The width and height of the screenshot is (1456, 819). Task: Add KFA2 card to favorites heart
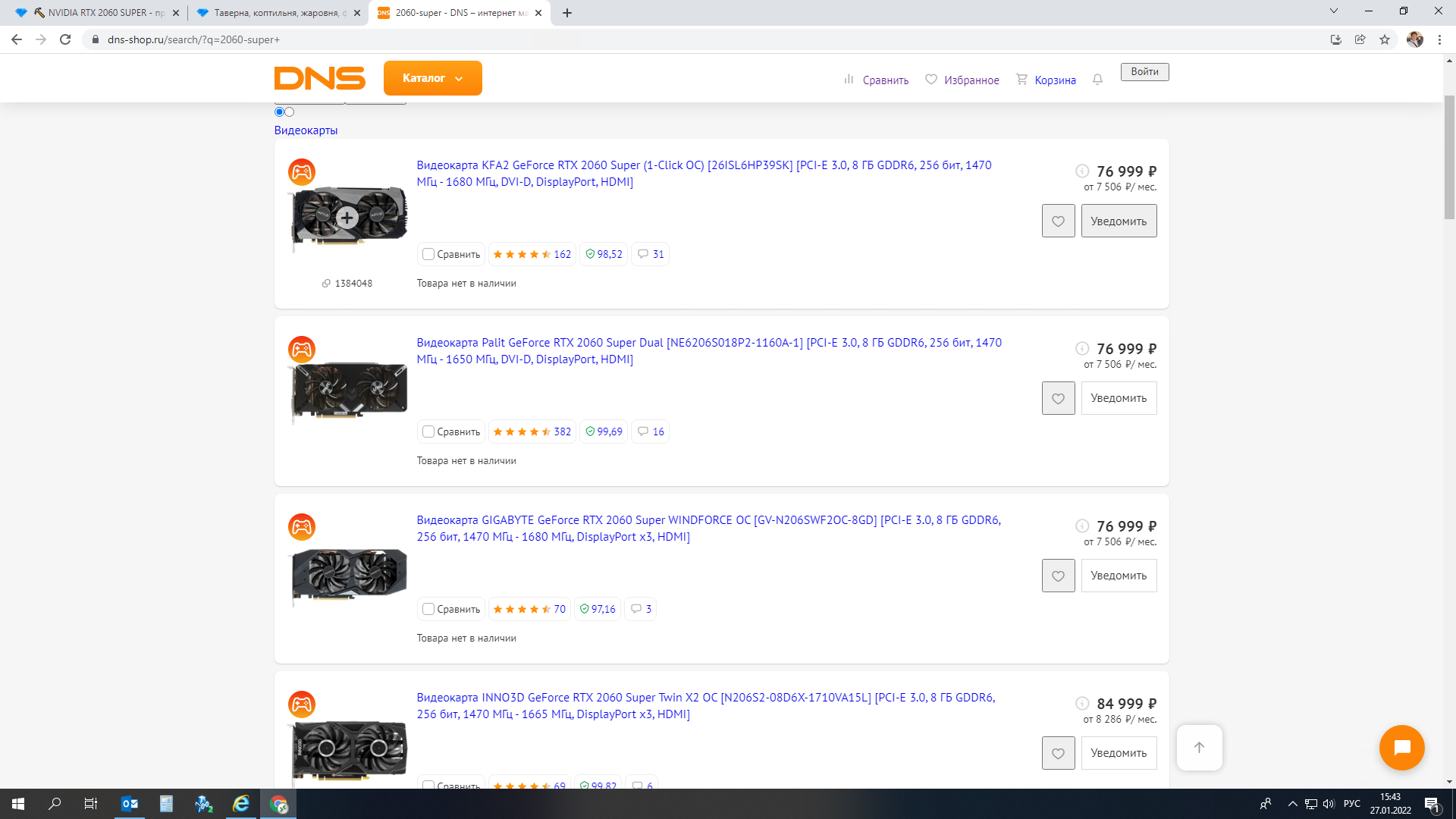[1058, 221]
